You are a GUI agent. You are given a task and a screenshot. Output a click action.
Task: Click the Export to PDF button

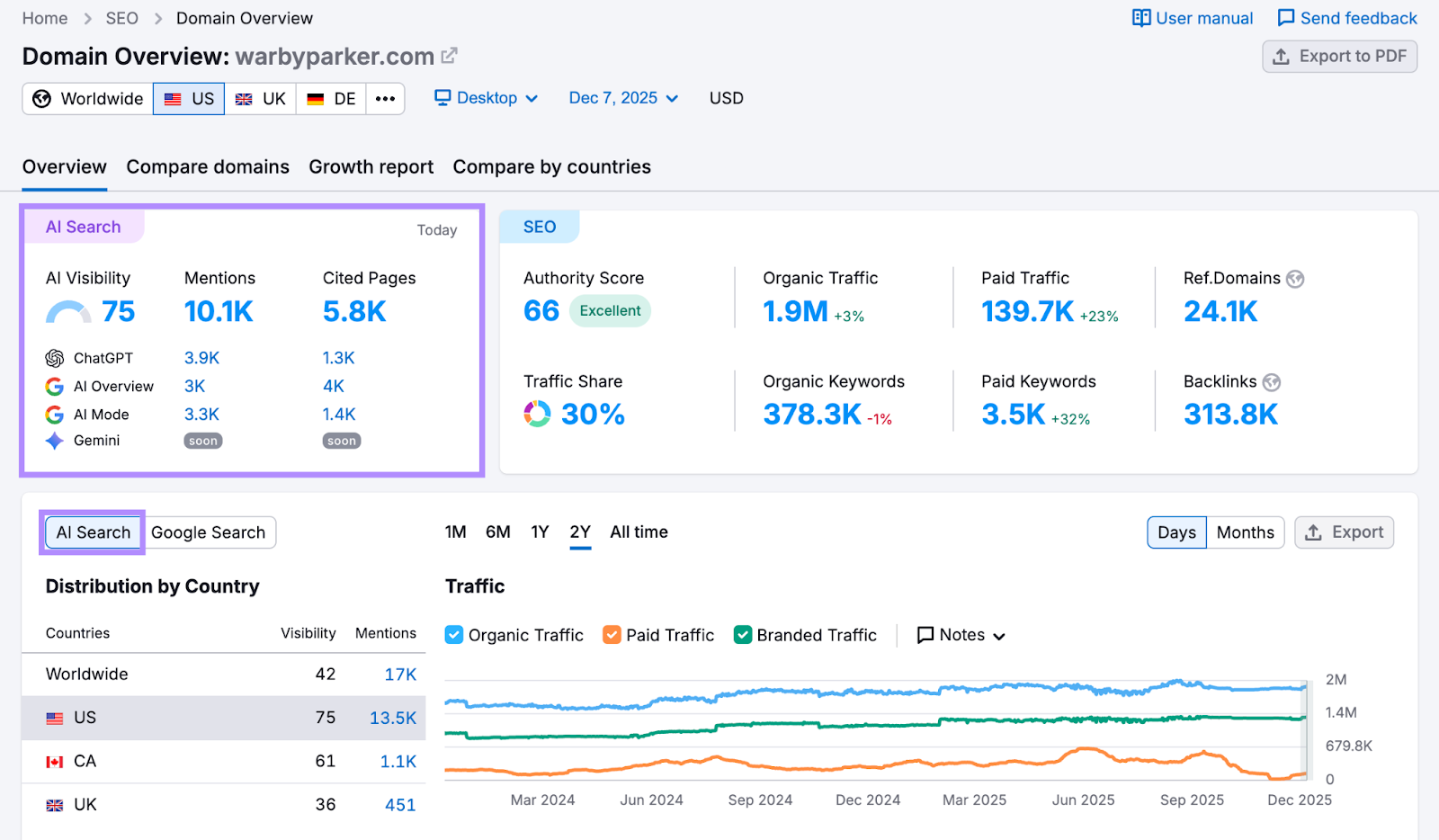coord(1339,56)
